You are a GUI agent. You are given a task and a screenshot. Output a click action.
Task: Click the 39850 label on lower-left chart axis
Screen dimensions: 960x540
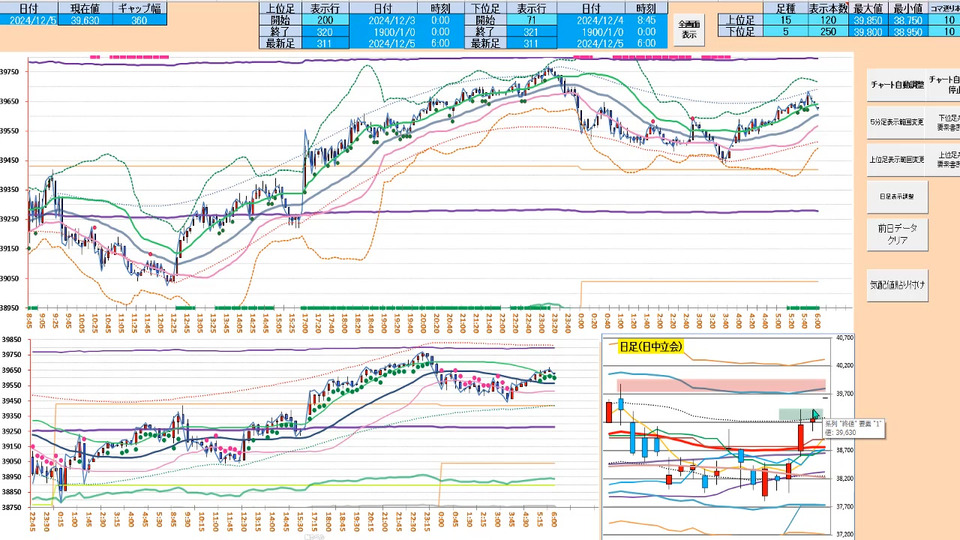point(11,339)
